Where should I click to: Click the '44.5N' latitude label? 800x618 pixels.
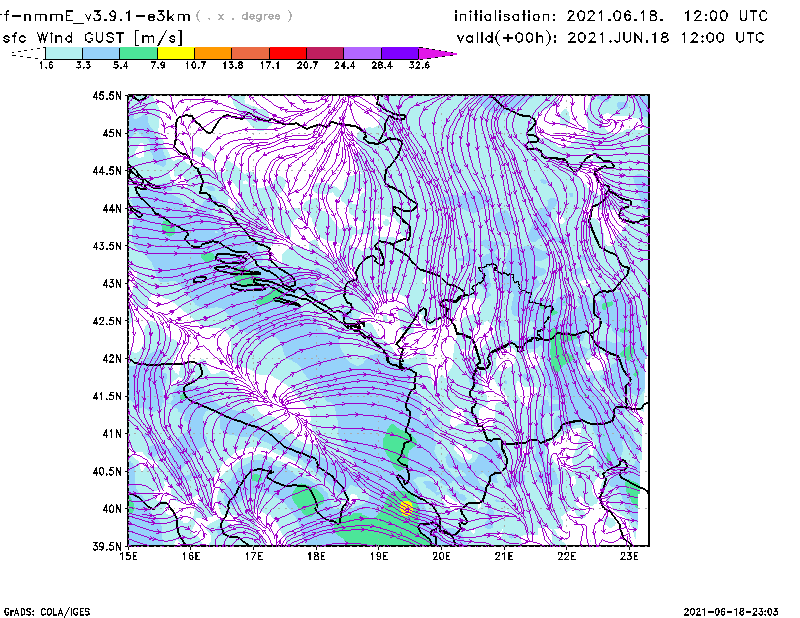click(107, 170)
